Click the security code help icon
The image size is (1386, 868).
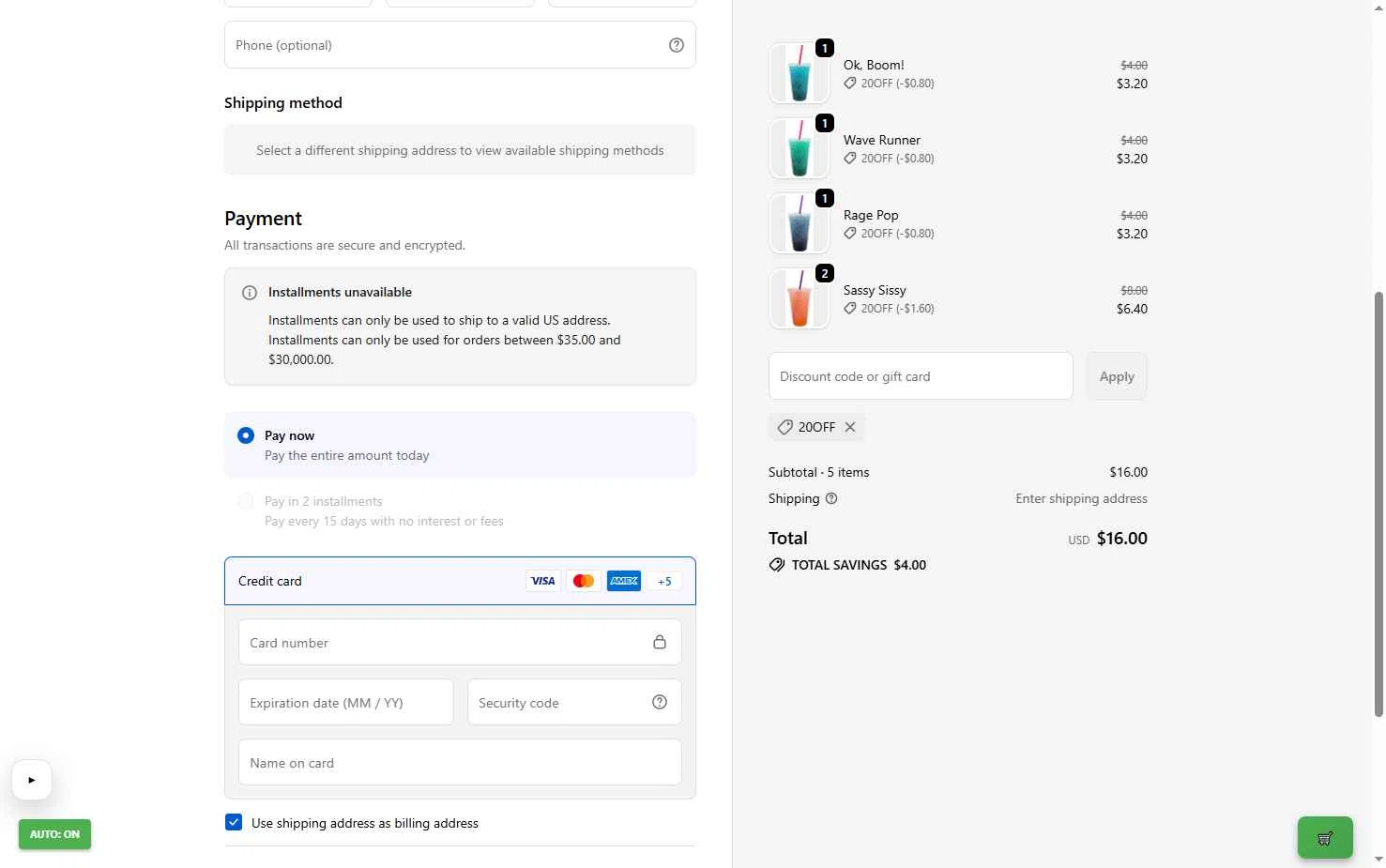pos(660,702)
